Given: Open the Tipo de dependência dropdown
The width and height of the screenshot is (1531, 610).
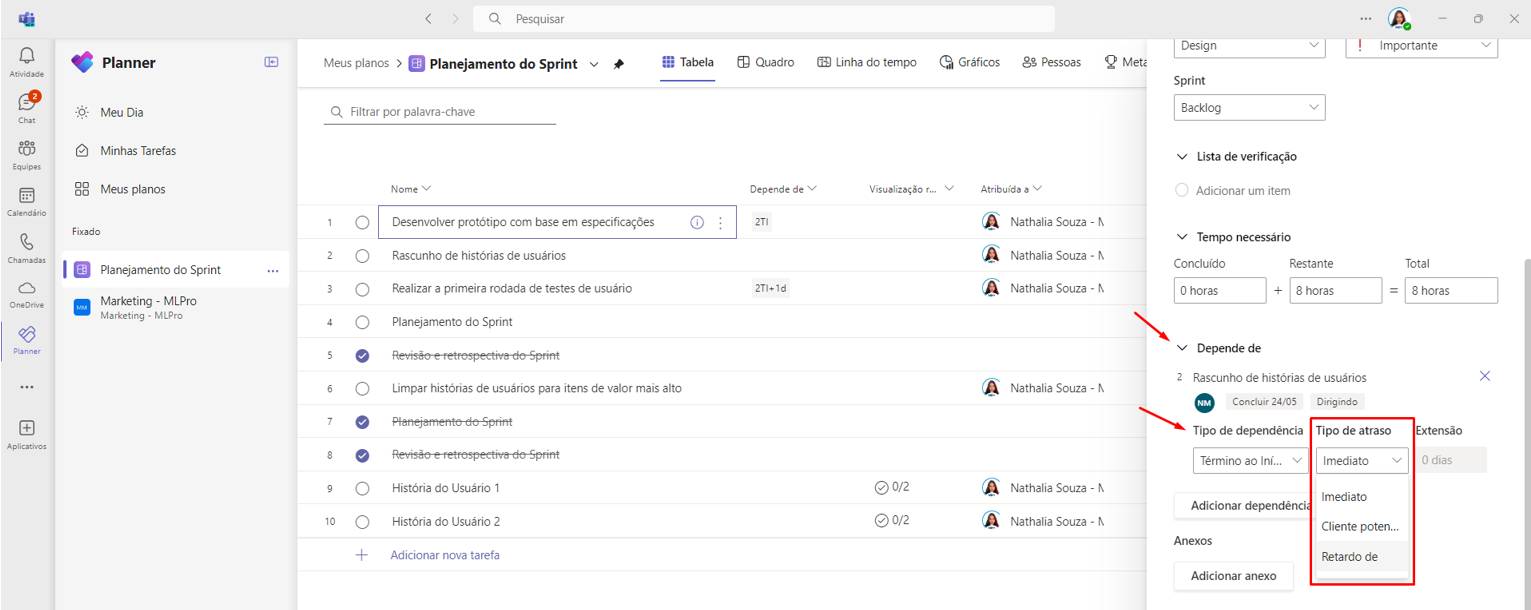Looking at the screenshot, I should click(1251, 460).
